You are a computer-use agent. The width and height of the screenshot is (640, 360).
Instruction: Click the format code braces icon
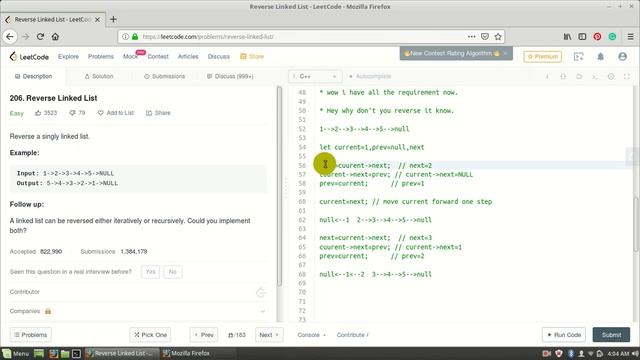coord(563,76)
